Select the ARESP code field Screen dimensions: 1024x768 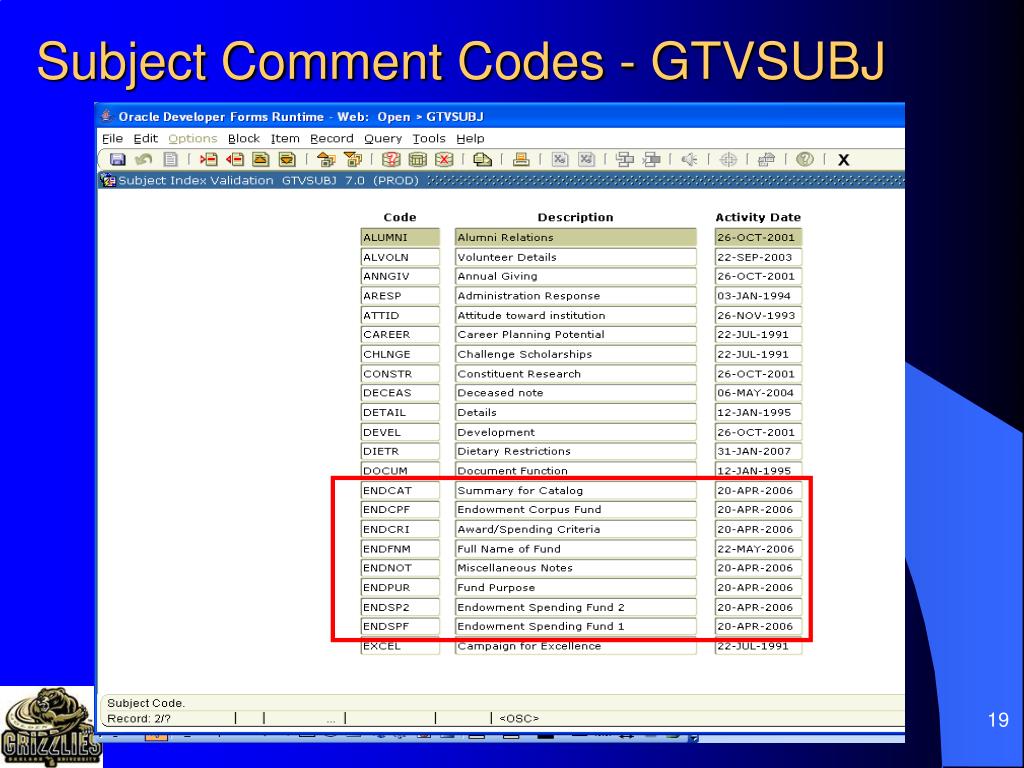click(x=400, y=296)
